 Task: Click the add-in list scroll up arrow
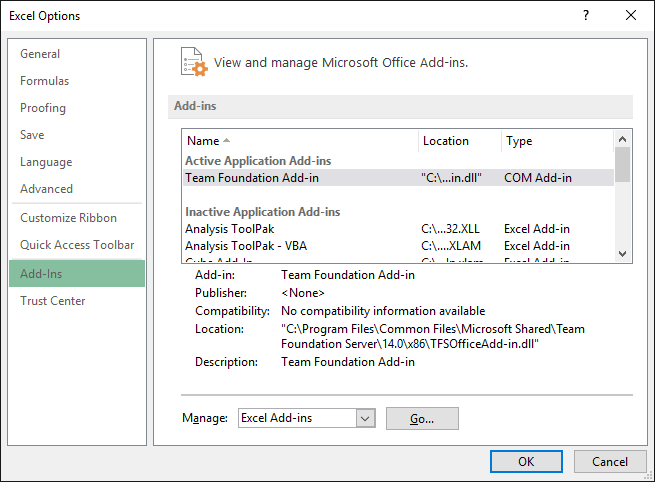coord(622,139)
